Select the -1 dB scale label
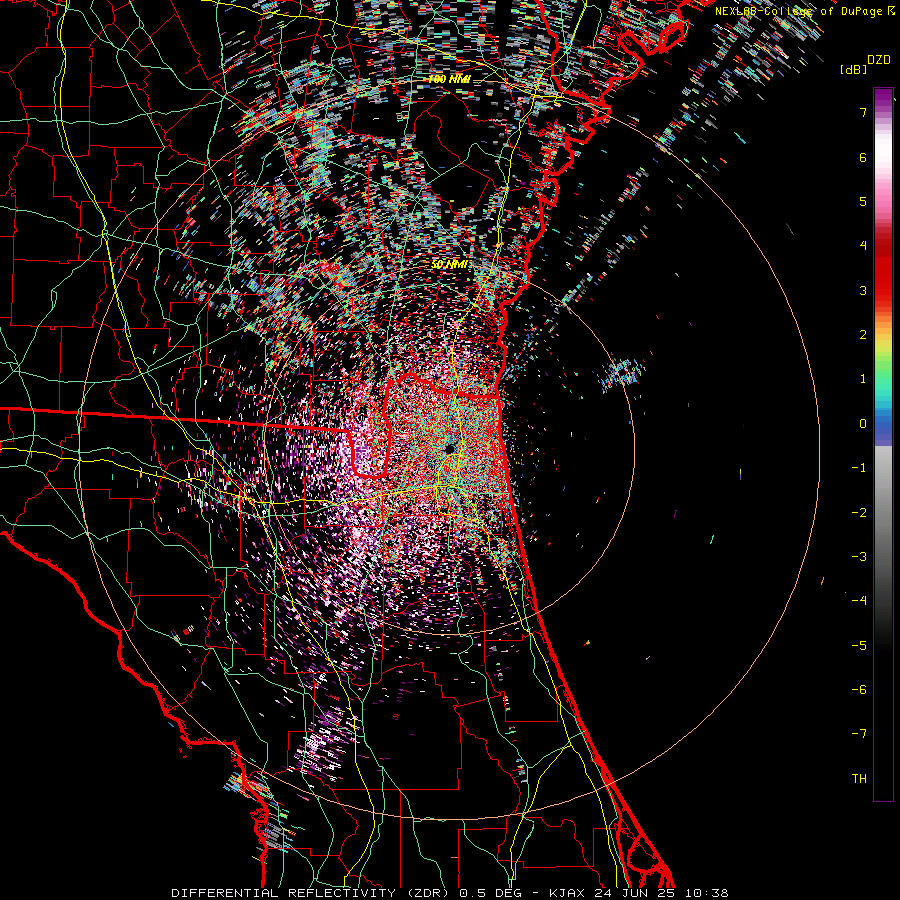The width and height of the screenshot is (900, 900). click(x=859, y=468)
